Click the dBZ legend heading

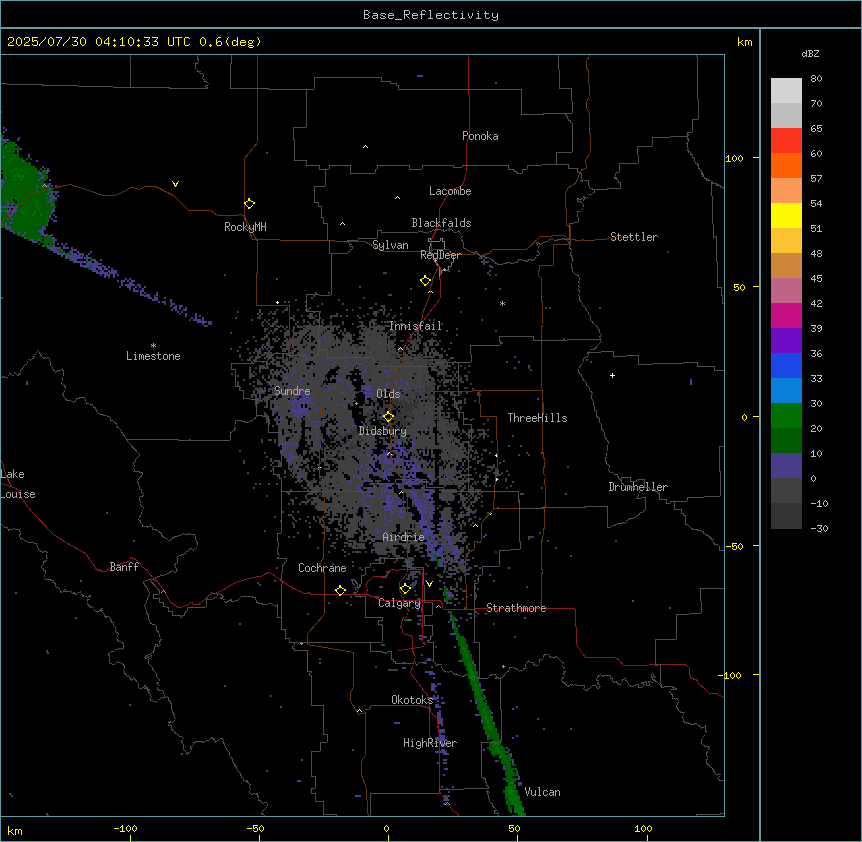point(810,53)
